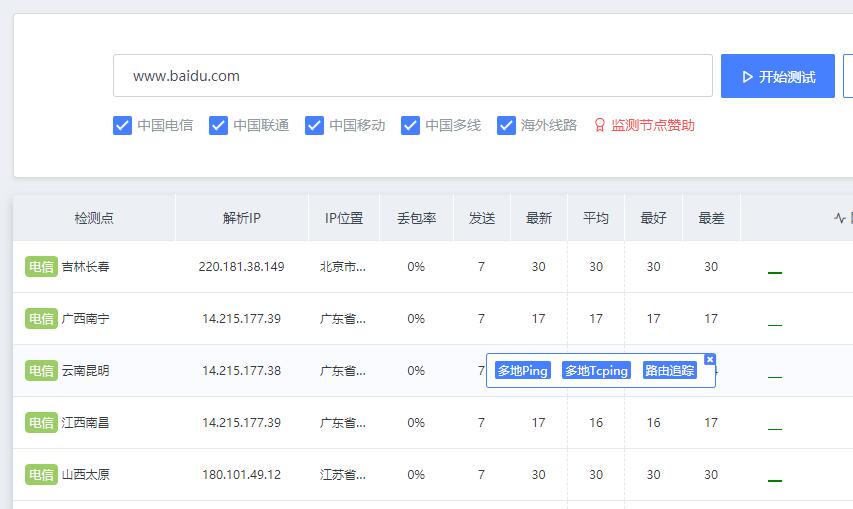Select the 山西太原 node name
The width and height of the screenshot is (853, 509).
85,474
